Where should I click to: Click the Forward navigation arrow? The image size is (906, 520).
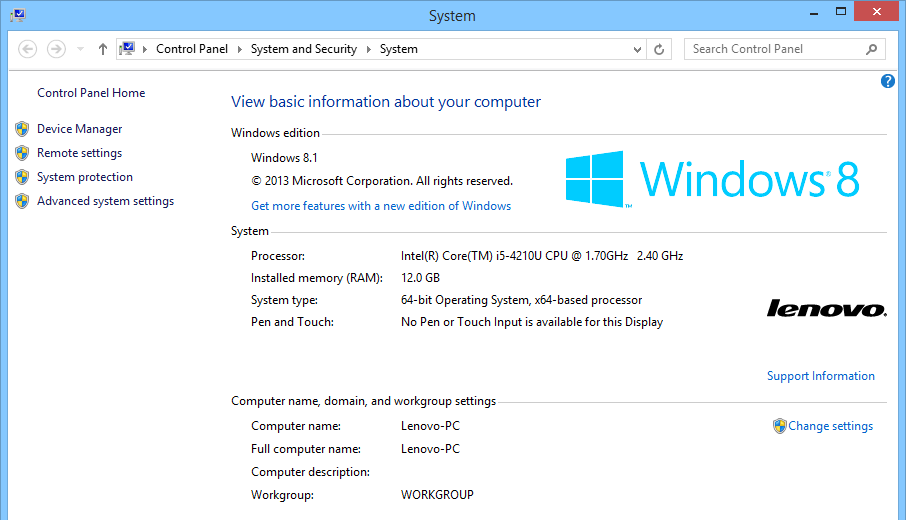click(x=56, y=49)
